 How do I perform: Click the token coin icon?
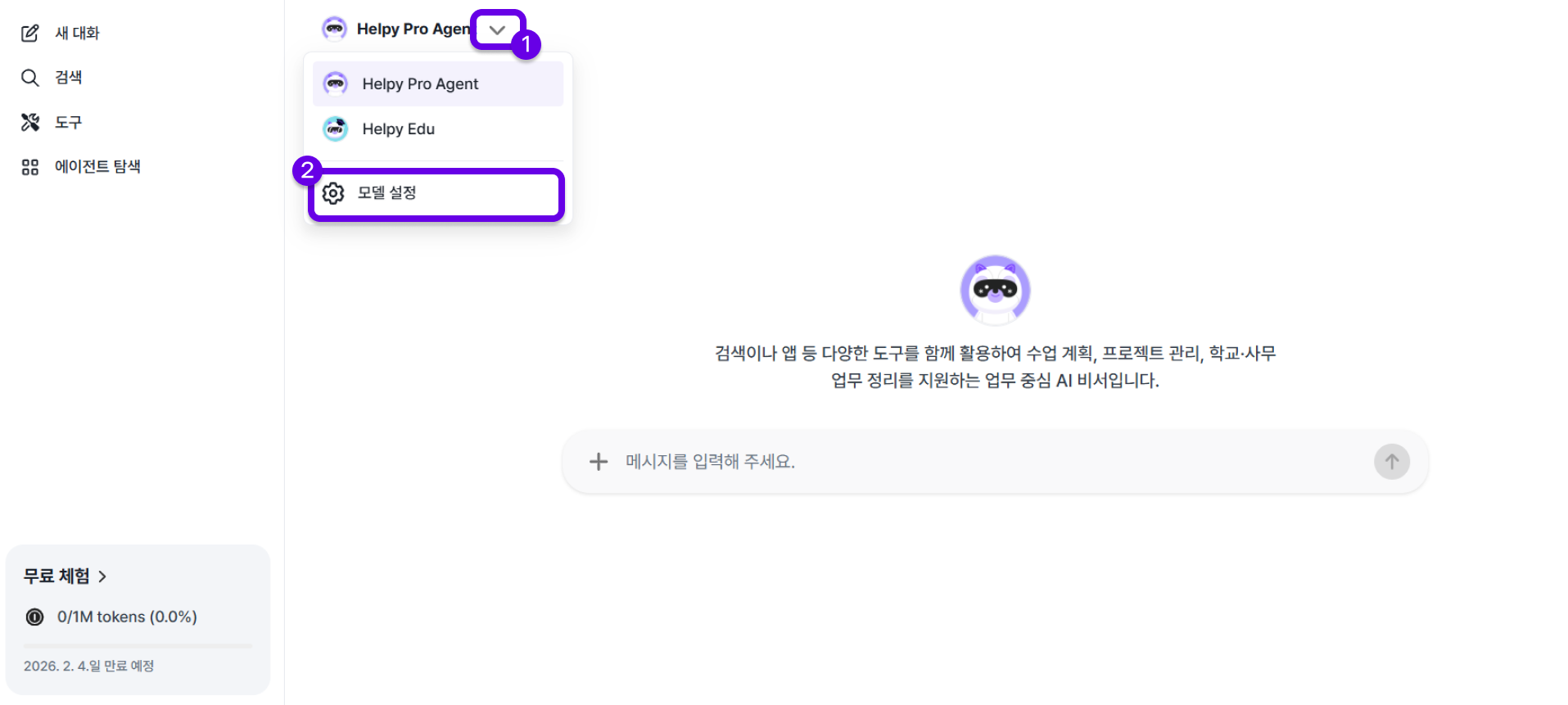click(x=35, y=617)
